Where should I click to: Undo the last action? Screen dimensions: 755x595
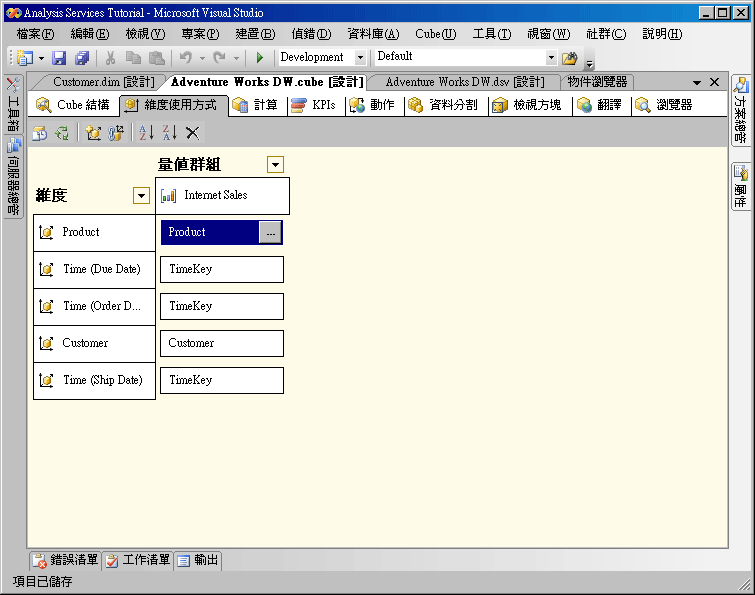coord(186,58)
